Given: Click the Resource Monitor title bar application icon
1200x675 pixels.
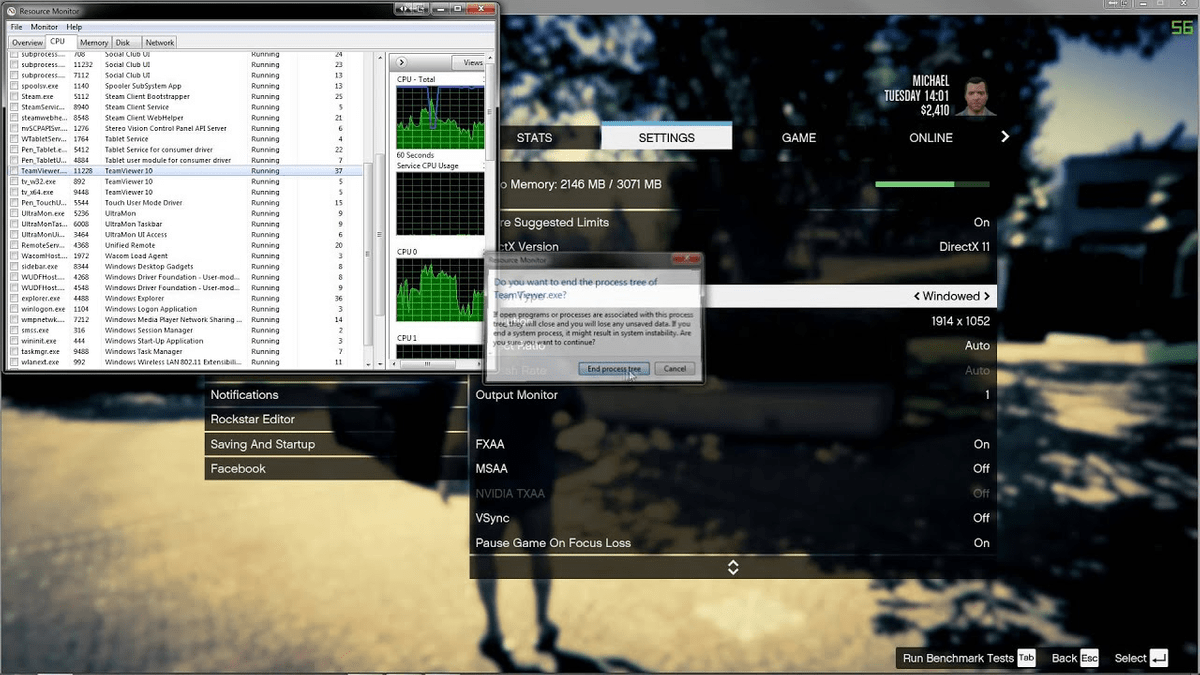Looking at the screenshot, I should (x=12, y=10).
